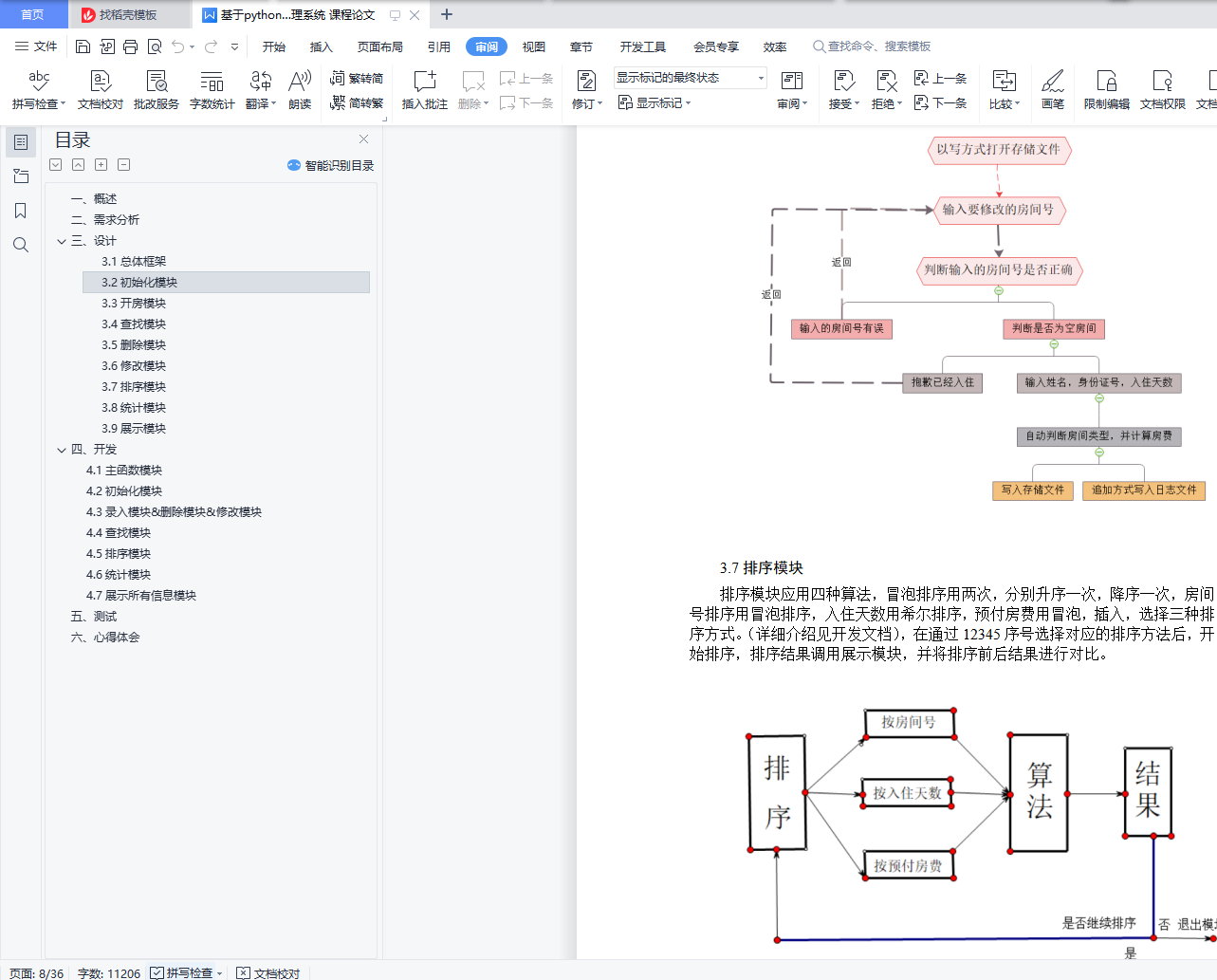Run 文档校对 from the ribbon
Screen dimensions: 1217x980
click(101, 90)
